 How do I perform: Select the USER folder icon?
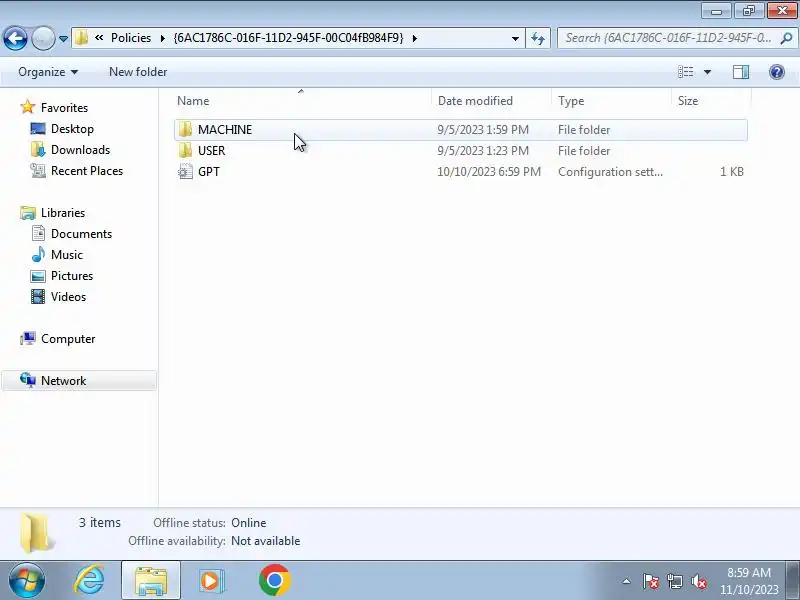click(185, 151)
